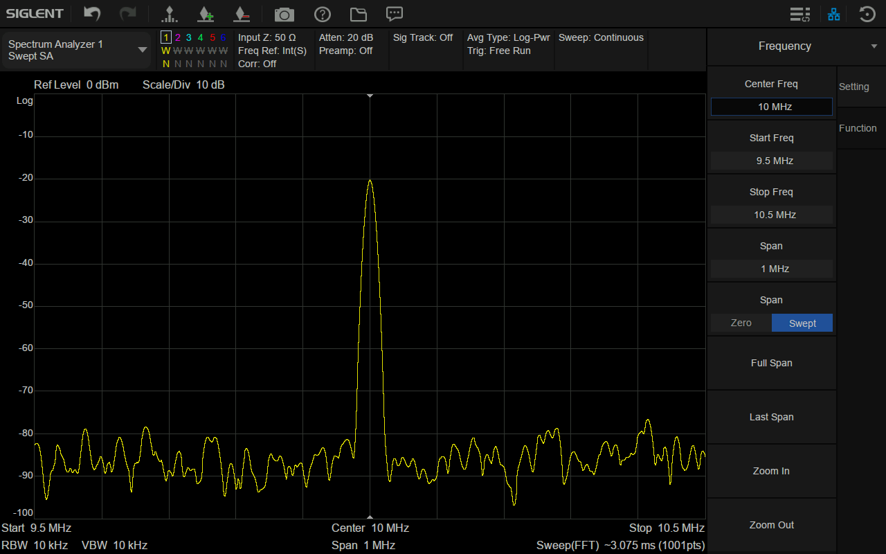This screenshot has height=554, width=886.
Task: Open help with question mark icon
Action: click(x=322, y=14)
